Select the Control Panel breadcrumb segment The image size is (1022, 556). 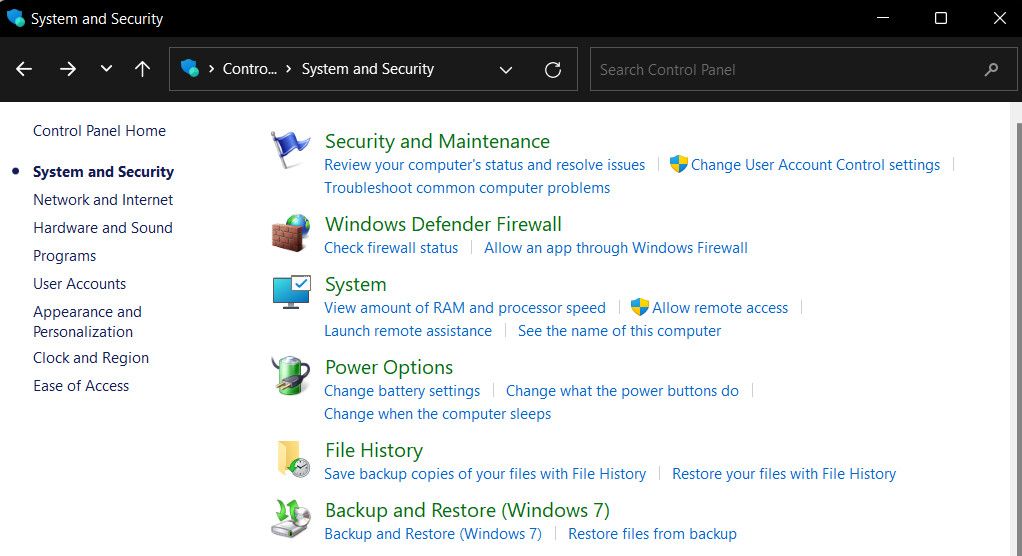(250, 68)
